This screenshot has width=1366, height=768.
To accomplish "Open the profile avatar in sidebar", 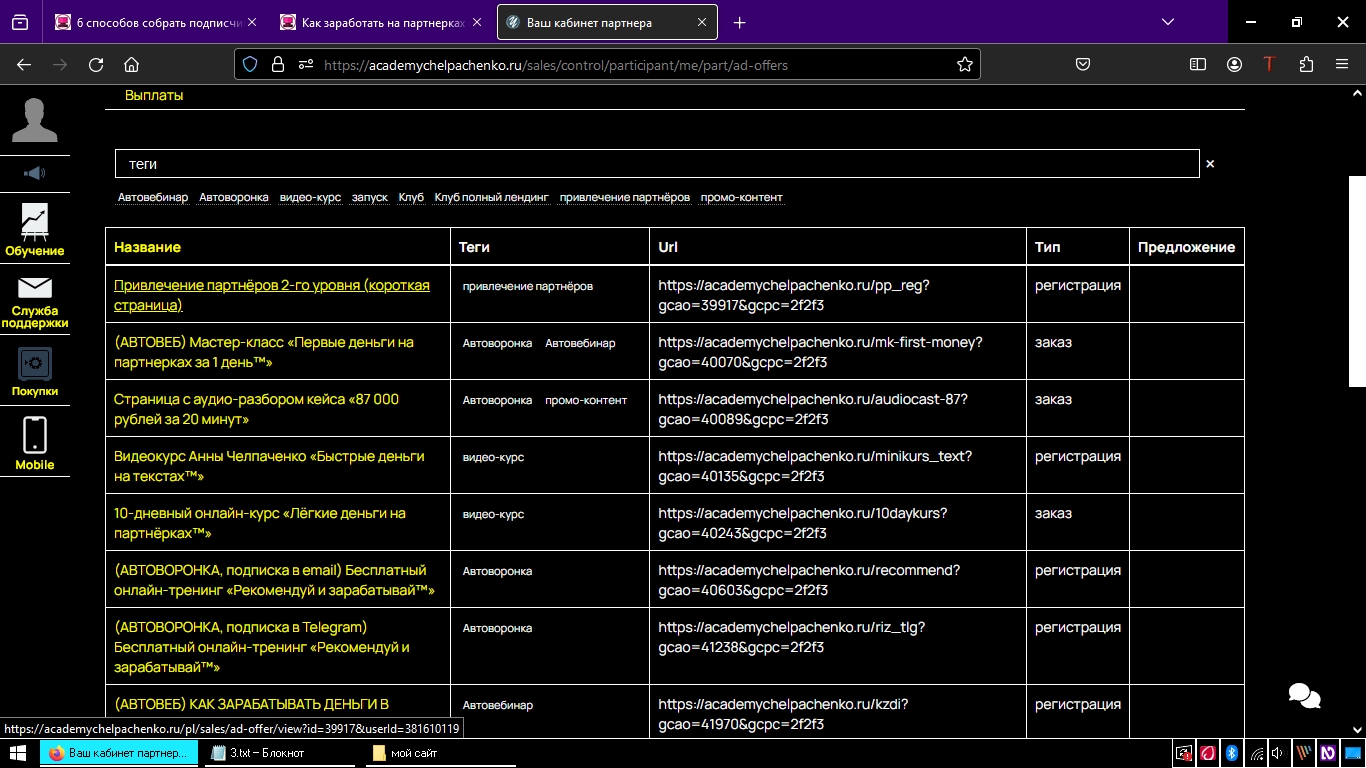I will pos(34,121).
